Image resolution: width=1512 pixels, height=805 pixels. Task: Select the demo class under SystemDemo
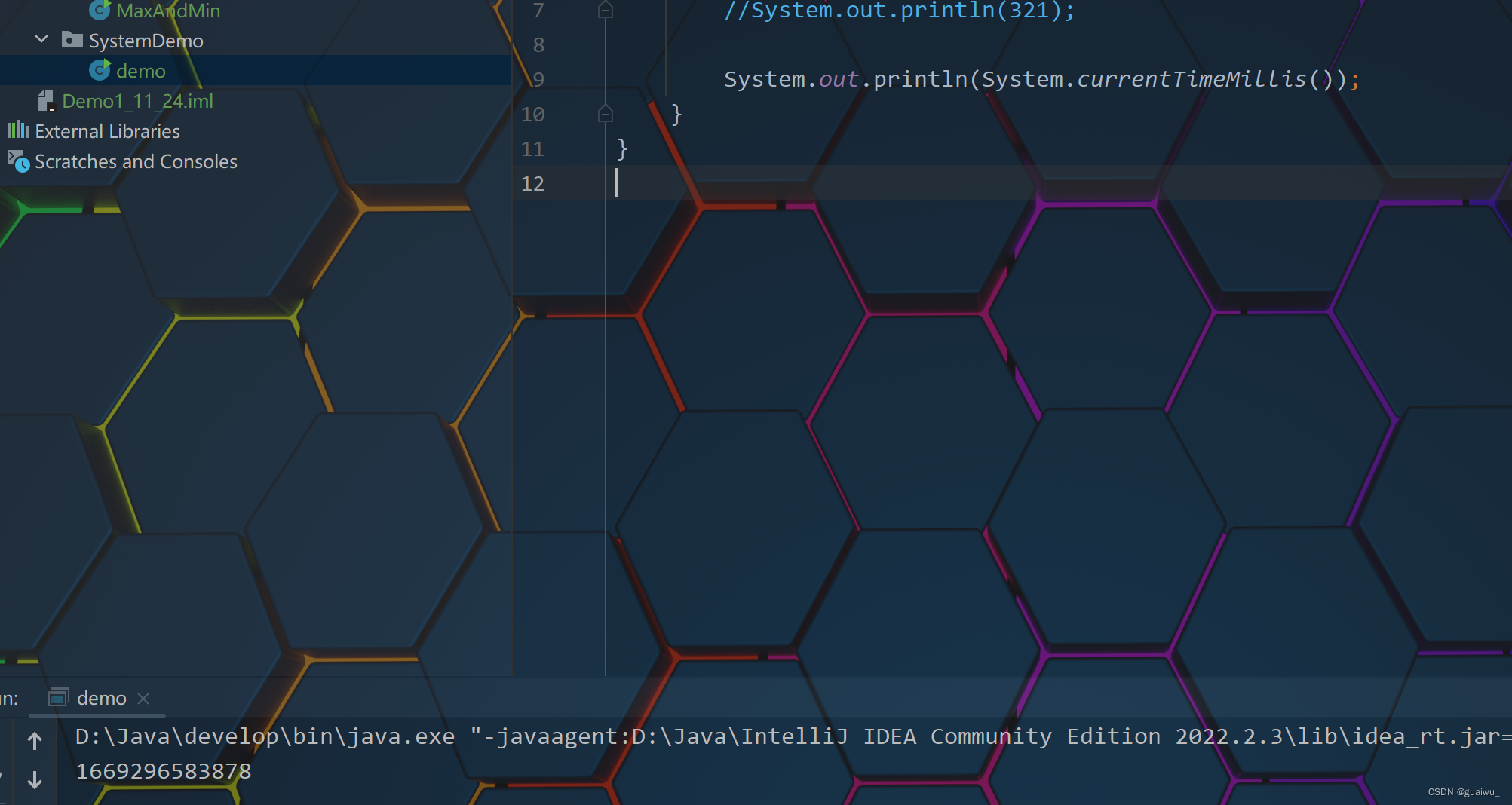click(140, 69)
